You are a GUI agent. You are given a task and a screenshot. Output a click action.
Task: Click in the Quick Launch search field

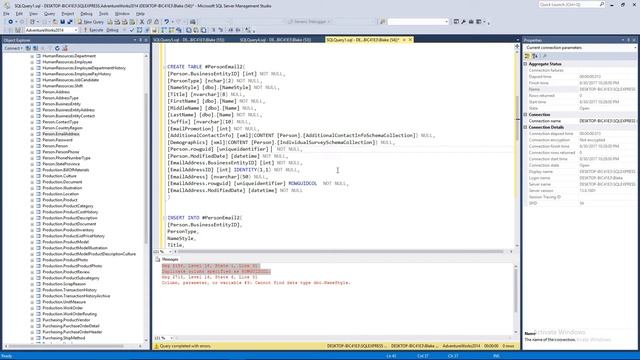[x=568, y=4]
